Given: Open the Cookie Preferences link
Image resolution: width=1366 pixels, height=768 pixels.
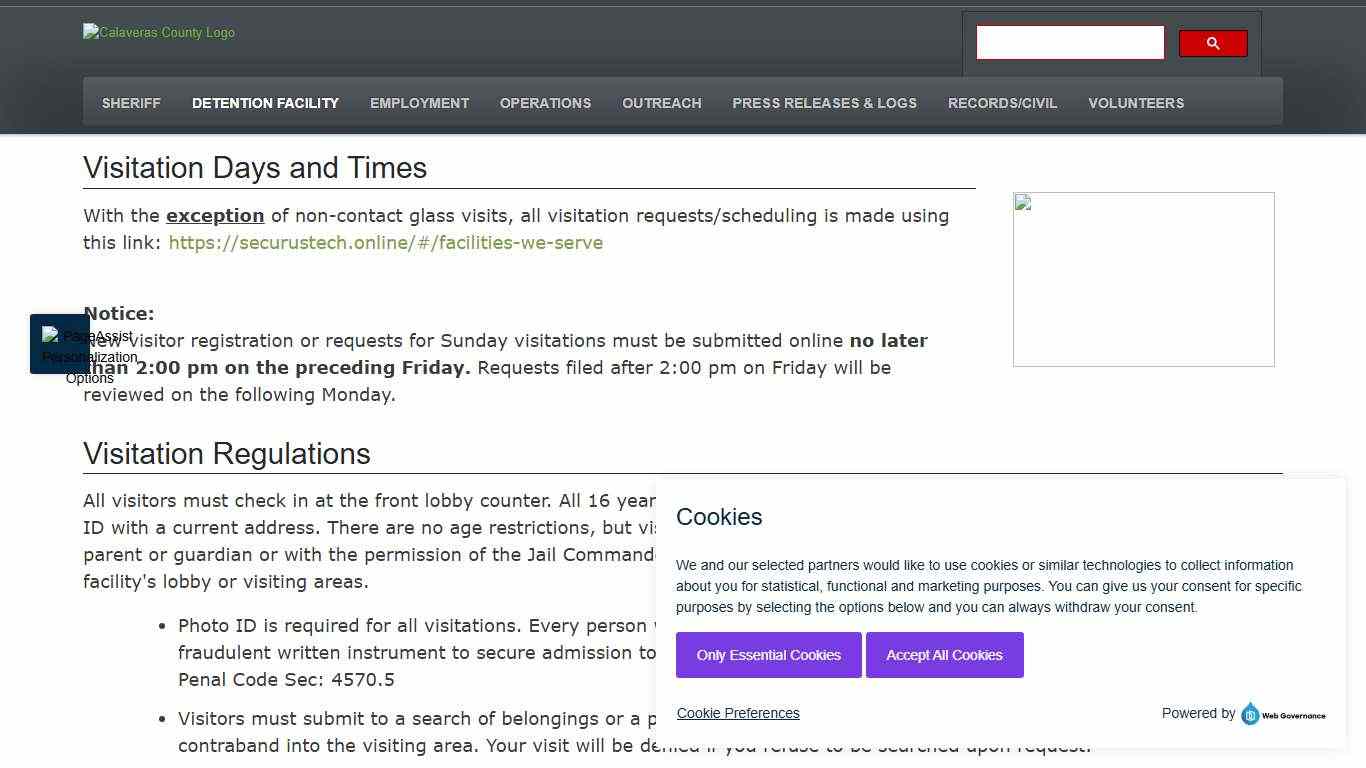Looking at the screenshot, I should (738, 713).
